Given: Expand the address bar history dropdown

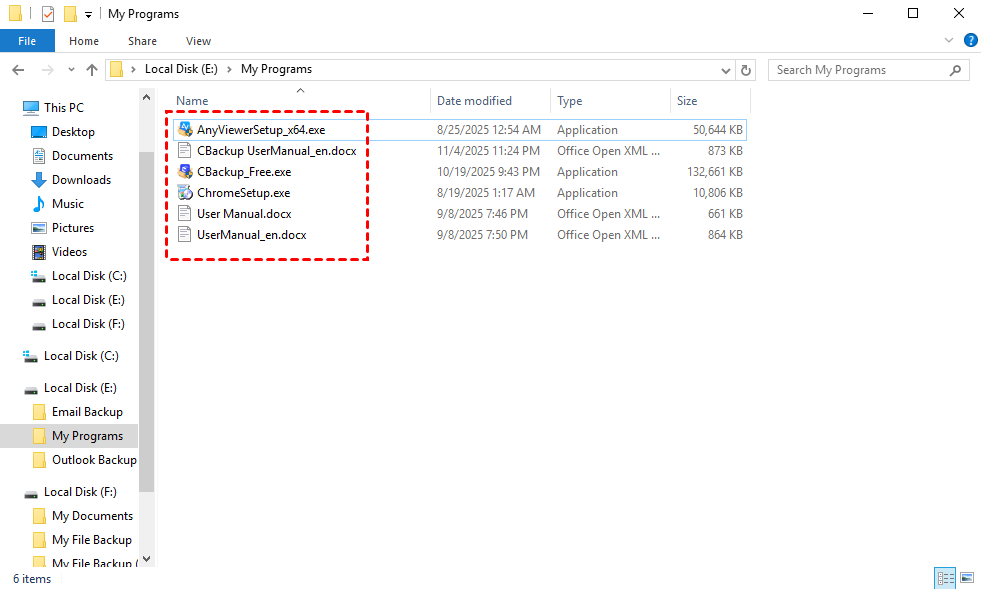Looking at the screenshot, I should (726, 70).
